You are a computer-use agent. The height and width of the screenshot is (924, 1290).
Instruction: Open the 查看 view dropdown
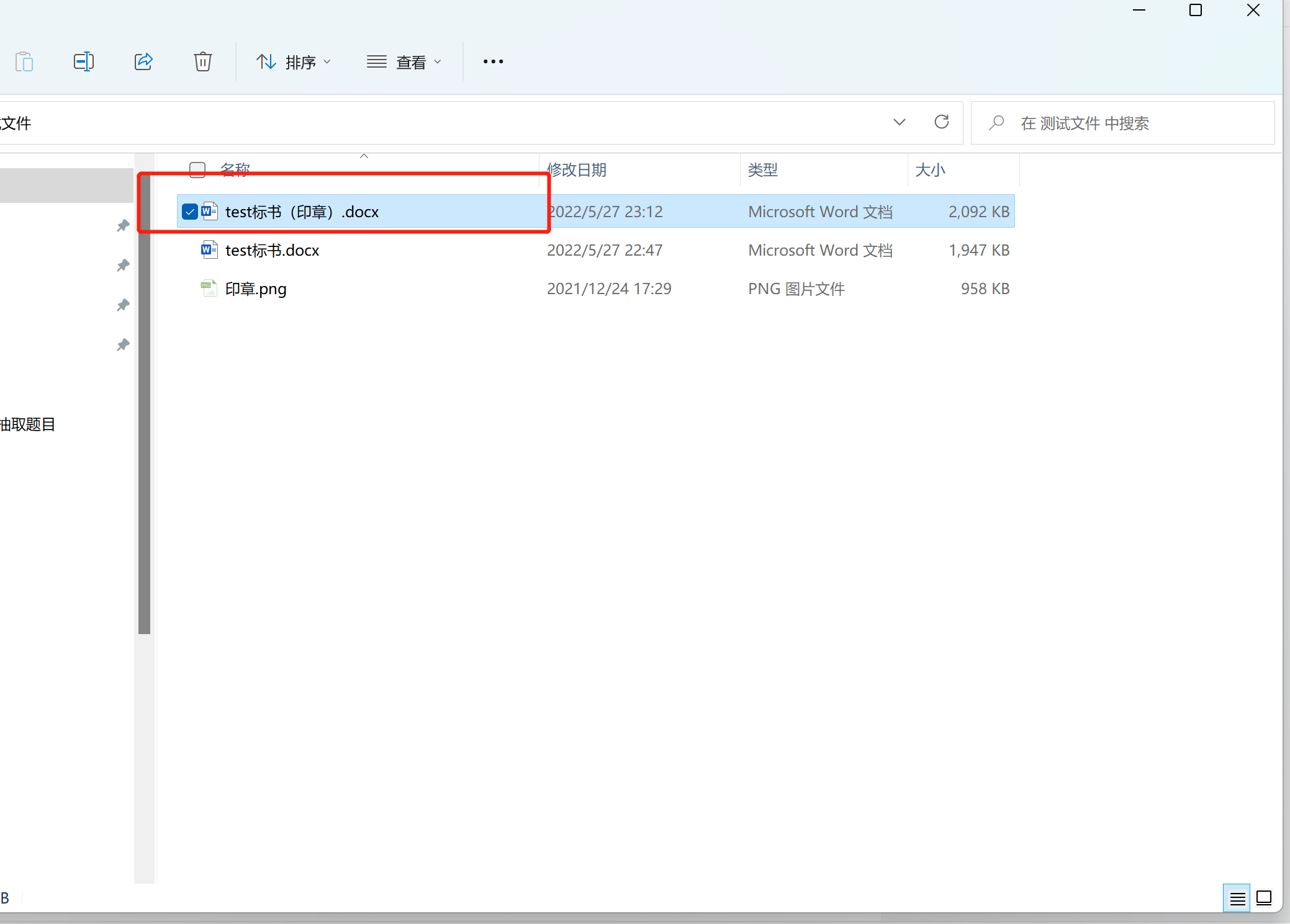(x=404, y=61)
